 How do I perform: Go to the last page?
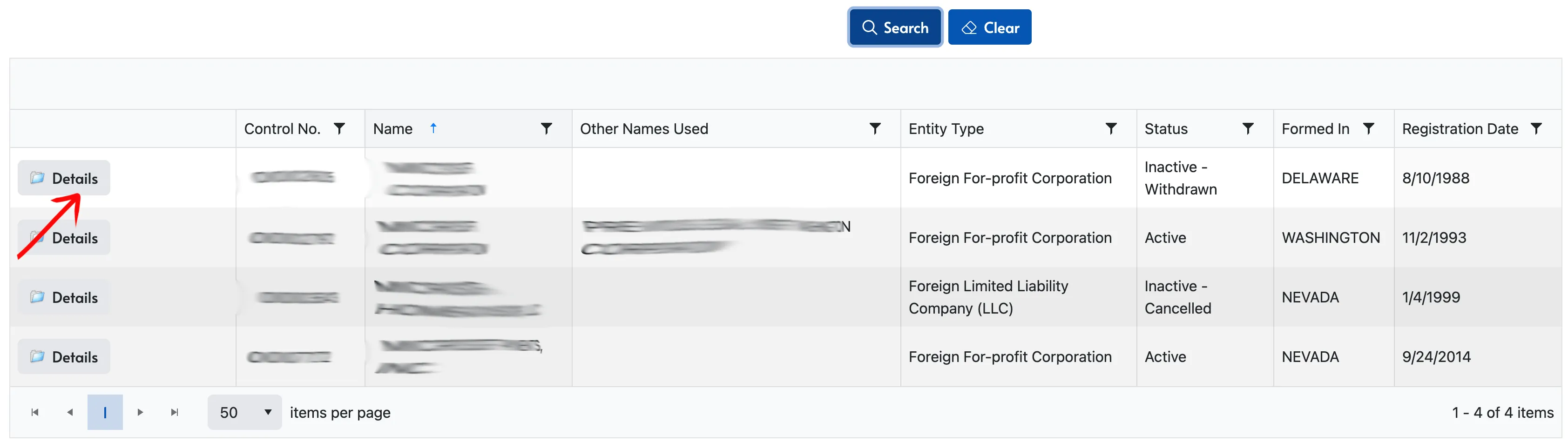pos(175,413)
